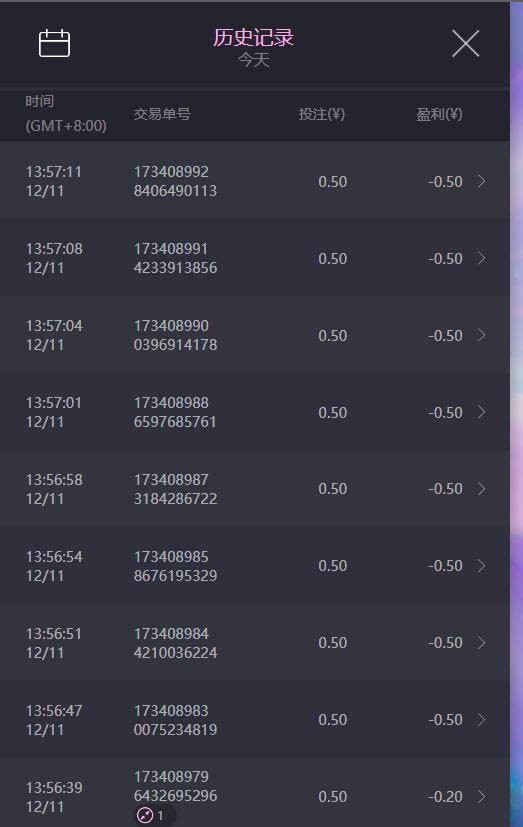
Task: Expand details arrow for 13:57:08 record
Action: coord(481,258)
